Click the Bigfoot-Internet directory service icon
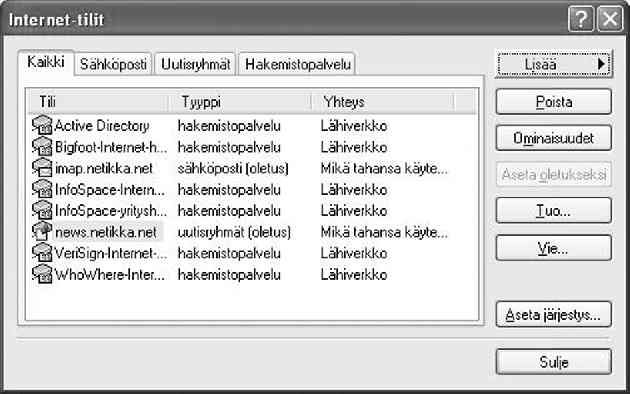 coord(42,146)
